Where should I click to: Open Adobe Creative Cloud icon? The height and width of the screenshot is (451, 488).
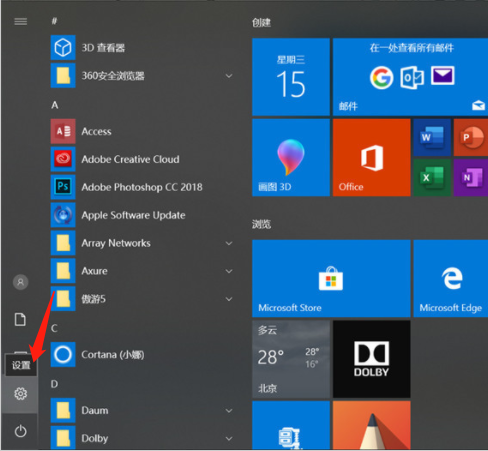tap(63, 159)
